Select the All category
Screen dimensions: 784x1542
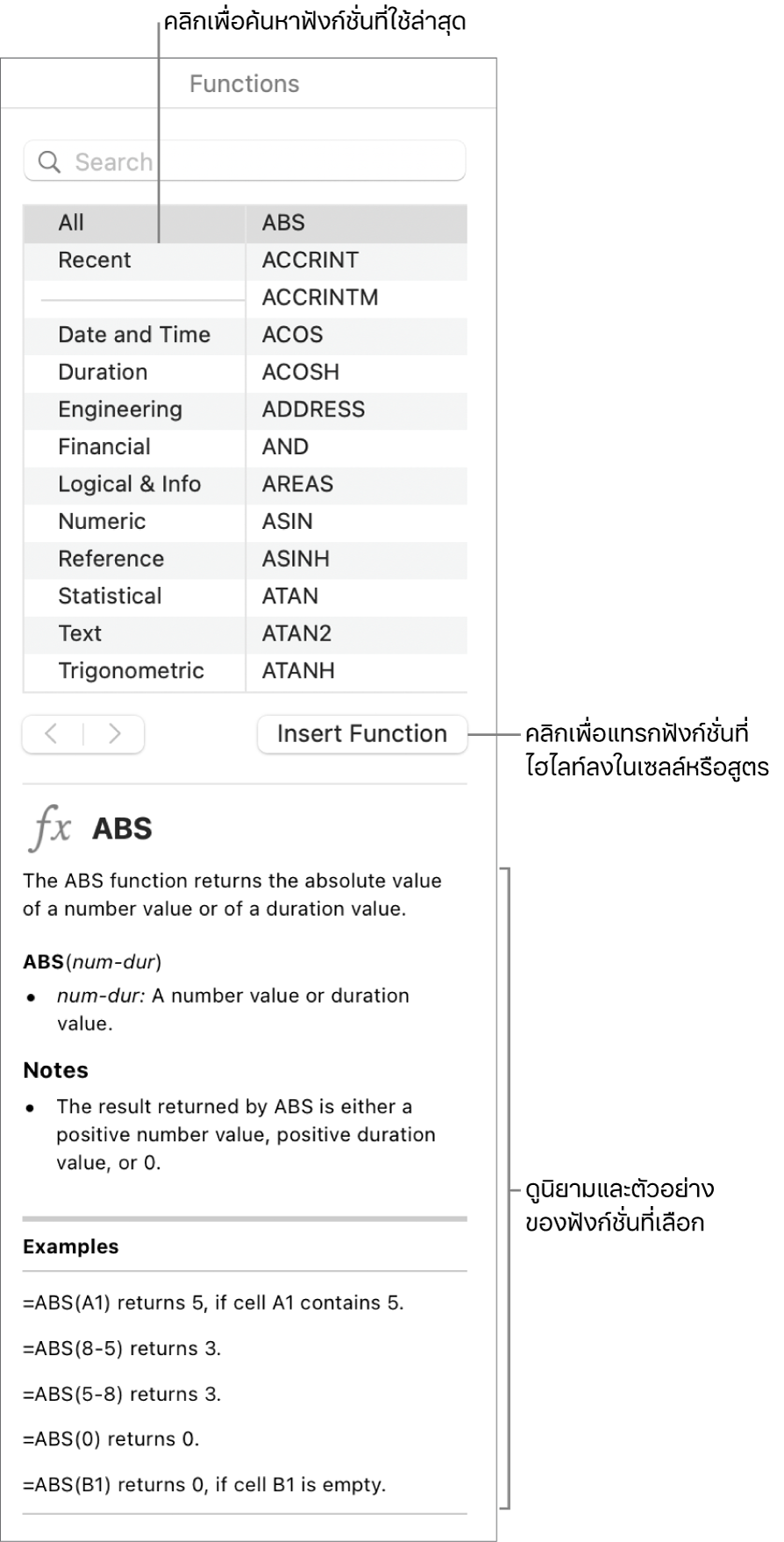point(71,223)
